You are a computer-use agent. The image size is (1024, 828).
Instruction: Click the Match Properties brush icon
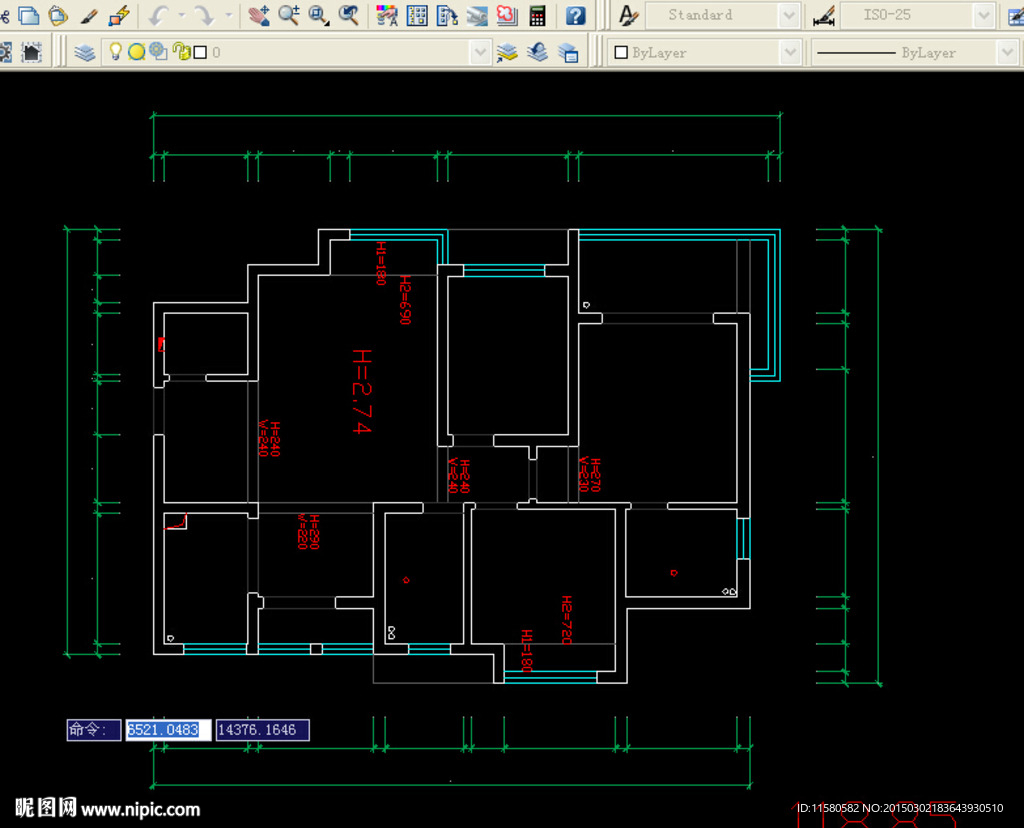(90, 15)
